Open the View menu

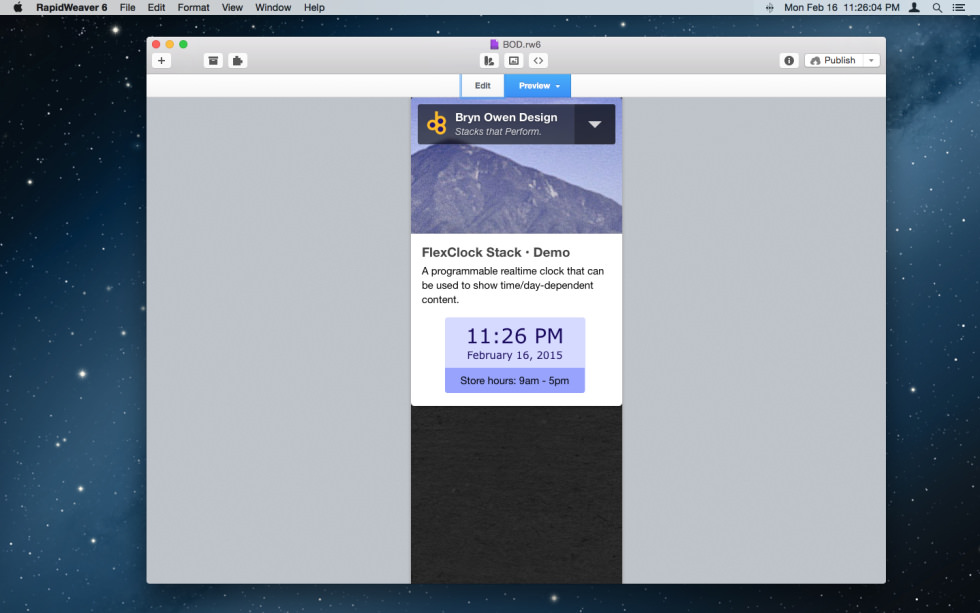232,7
